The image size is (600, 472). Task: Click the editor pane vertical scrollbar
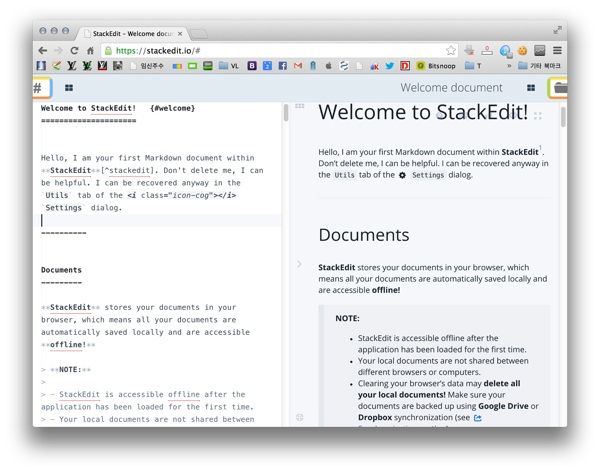tap(286, 112)
